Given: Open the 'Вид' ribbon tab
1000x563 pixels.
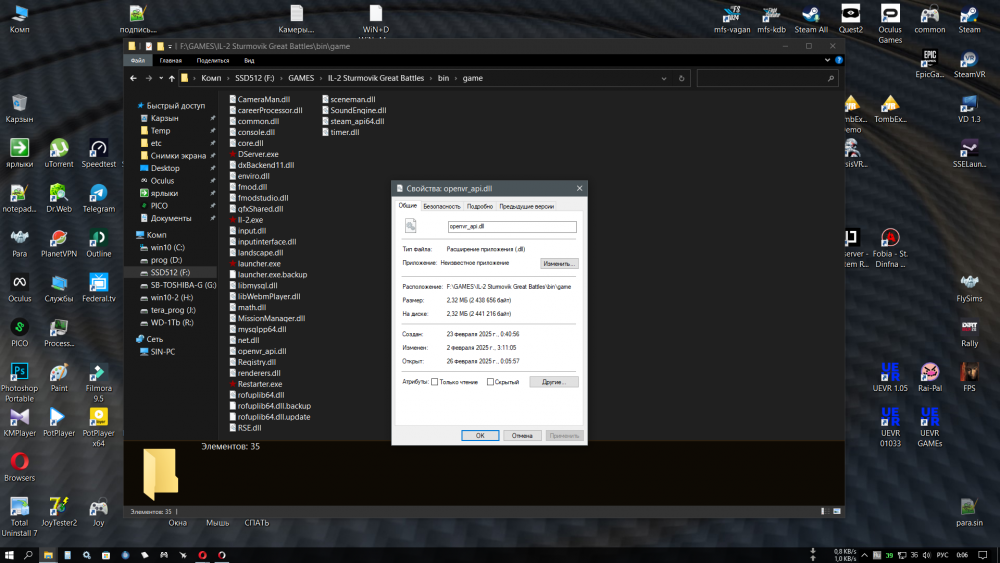Looking at the screenshot, I should tap(248, 61).
